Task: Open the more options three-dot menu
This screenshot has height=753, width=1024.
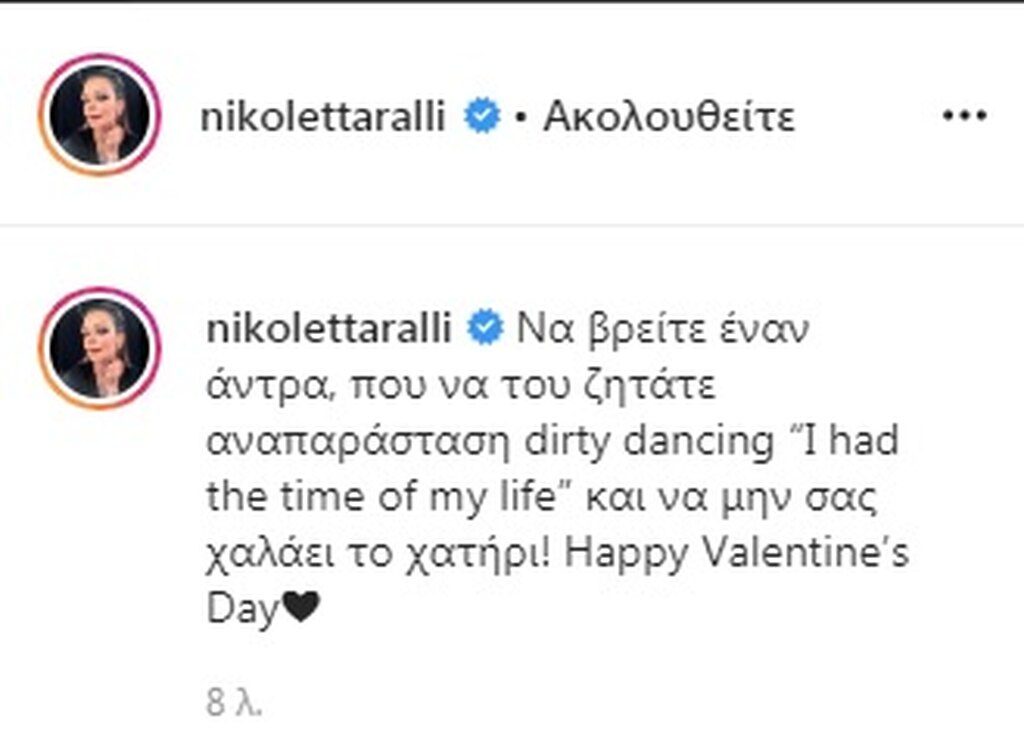Action: click(x=965, y=116)
